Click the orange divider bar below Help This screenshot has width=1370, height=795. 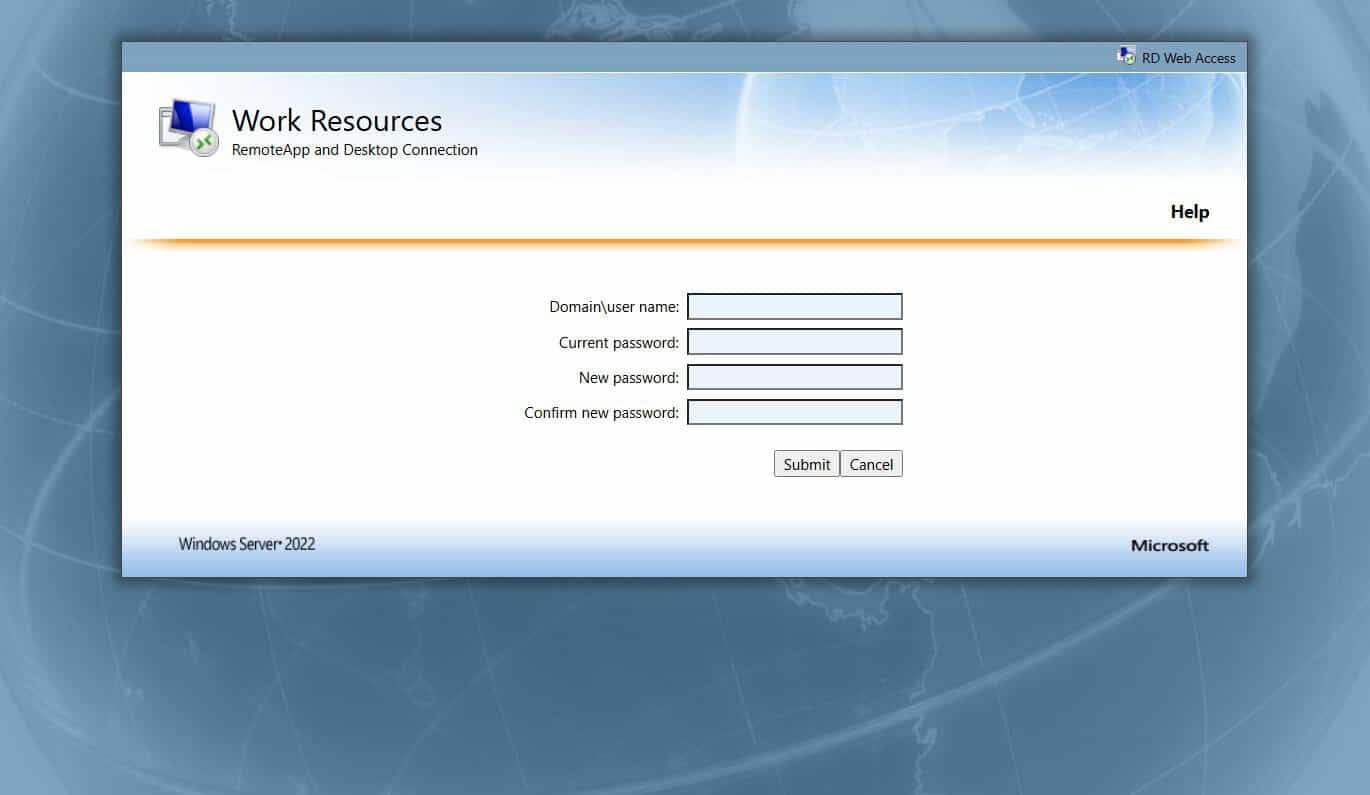[685, 240]
